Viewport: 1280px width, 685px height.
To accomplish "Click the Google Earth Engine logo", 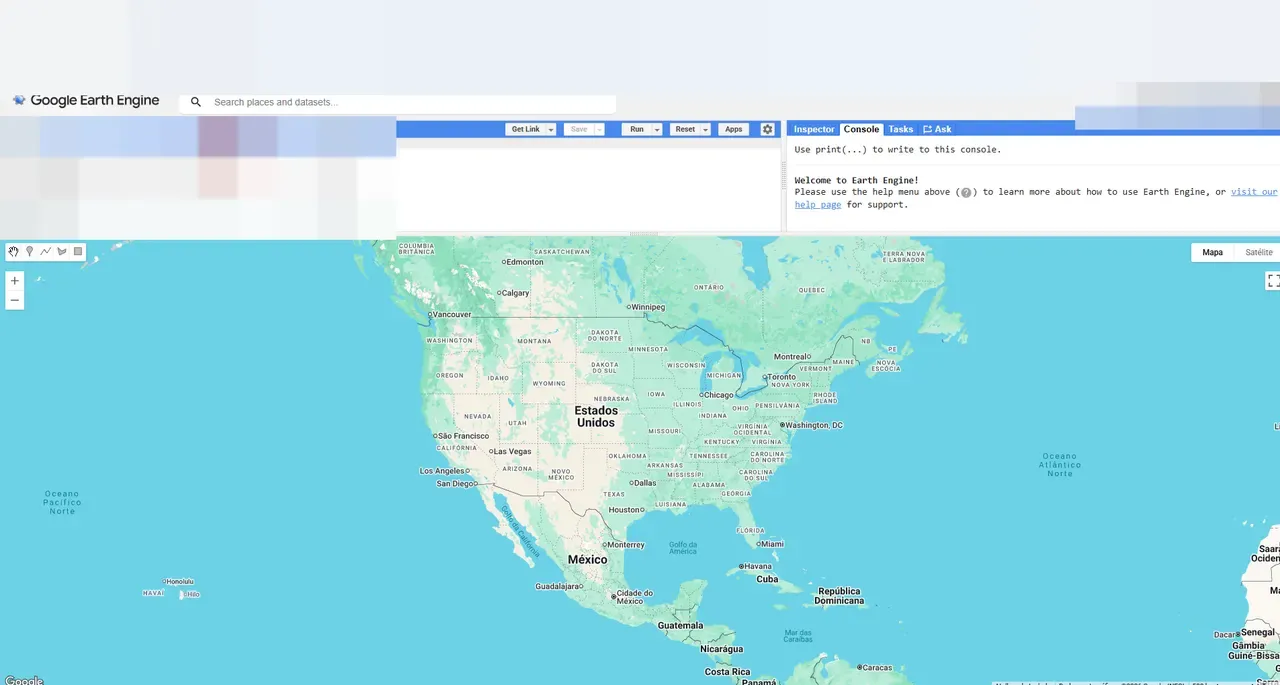I will tap(86, 101).
